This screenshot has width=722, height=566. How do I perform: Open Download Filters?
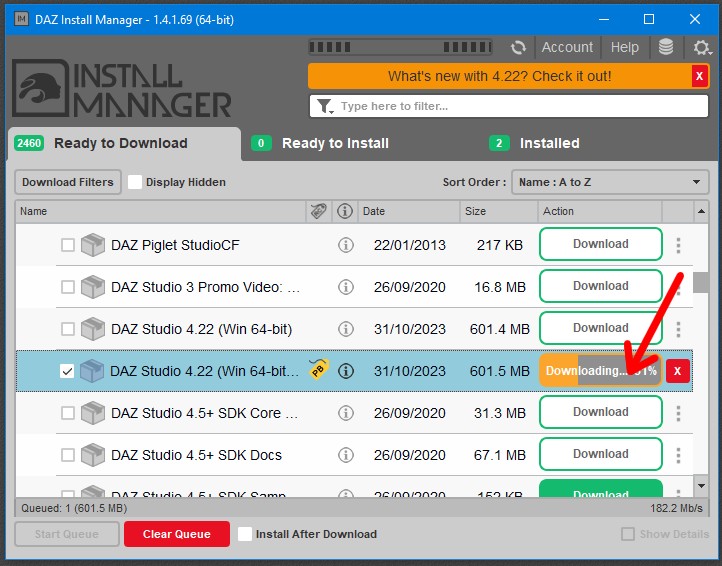68,182
